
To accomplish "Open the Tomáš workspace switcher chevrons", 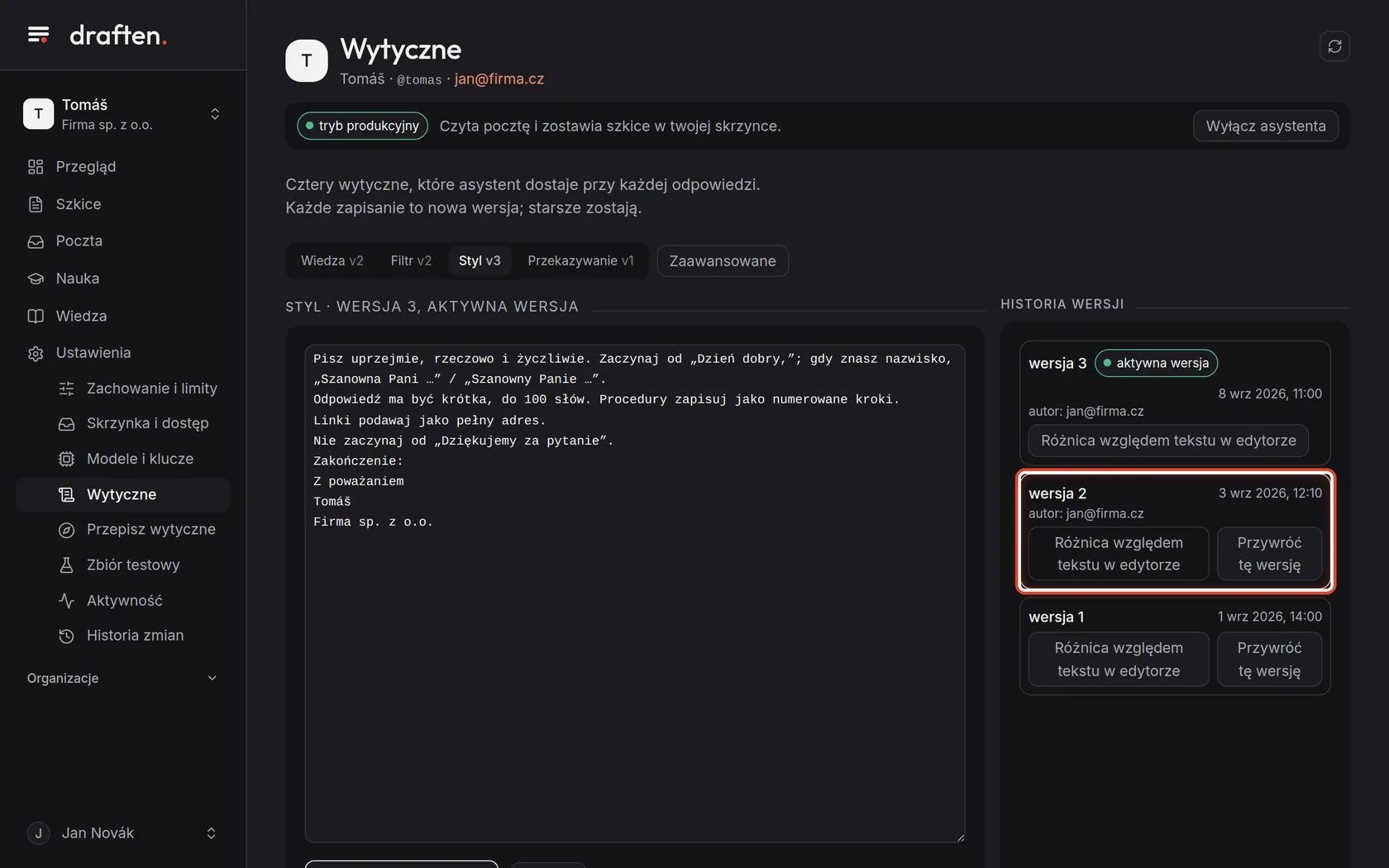I will click(215, 114).
